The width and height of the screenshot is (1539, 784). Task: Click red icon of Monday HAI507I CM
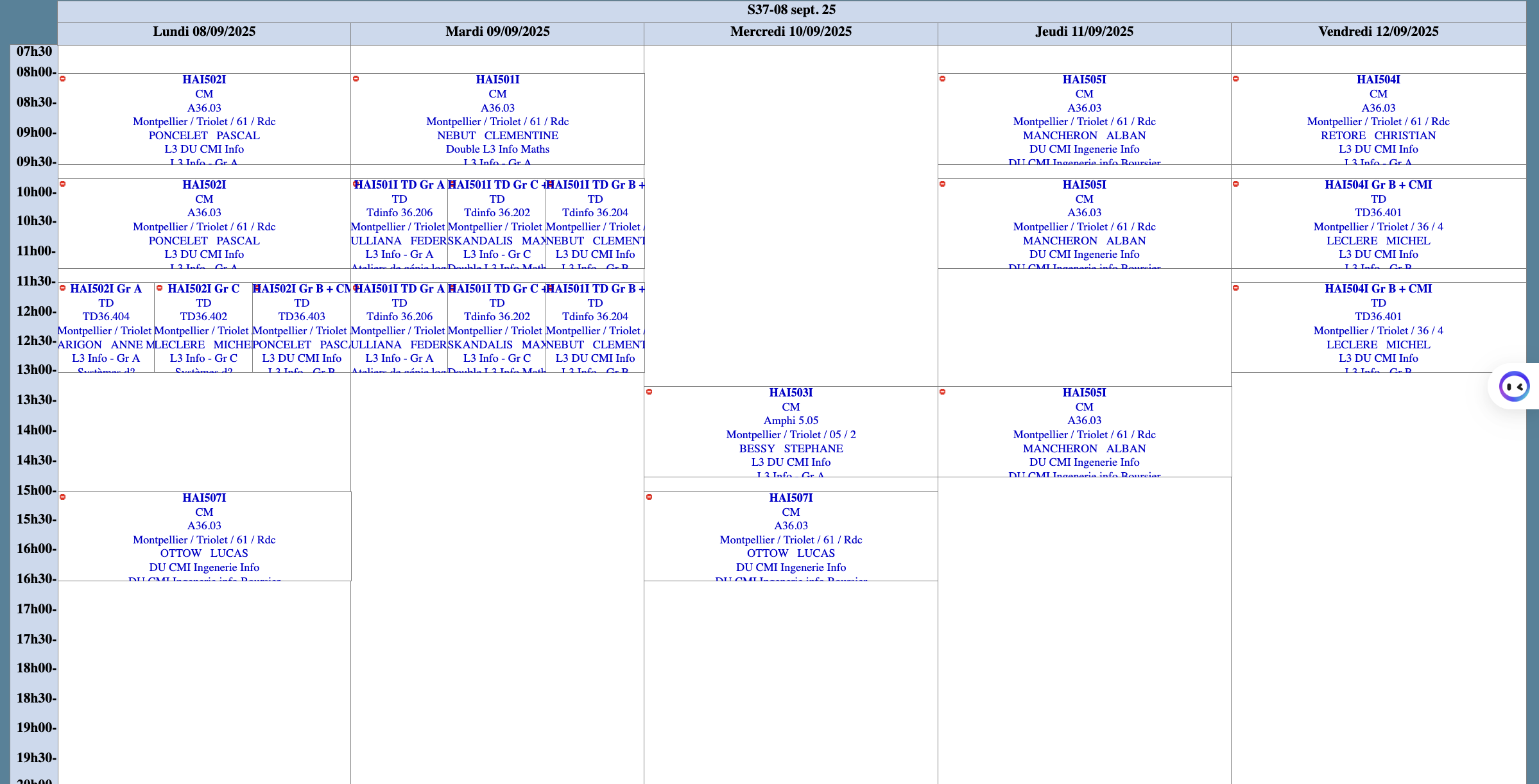tap(63, 497)
